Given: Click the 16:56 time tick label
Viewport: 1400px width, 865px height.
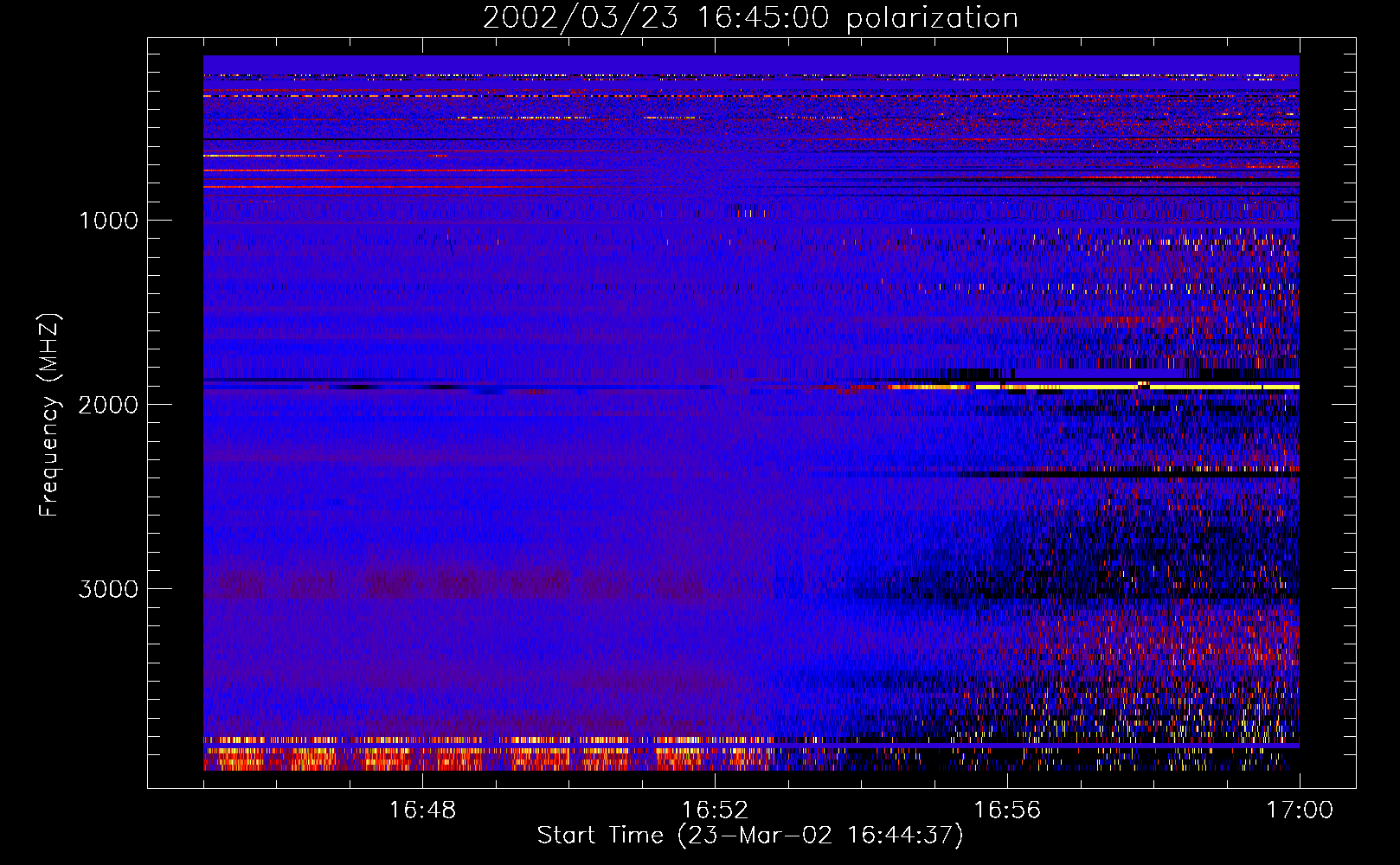Looking at the screenshot, I should 1007,811.
